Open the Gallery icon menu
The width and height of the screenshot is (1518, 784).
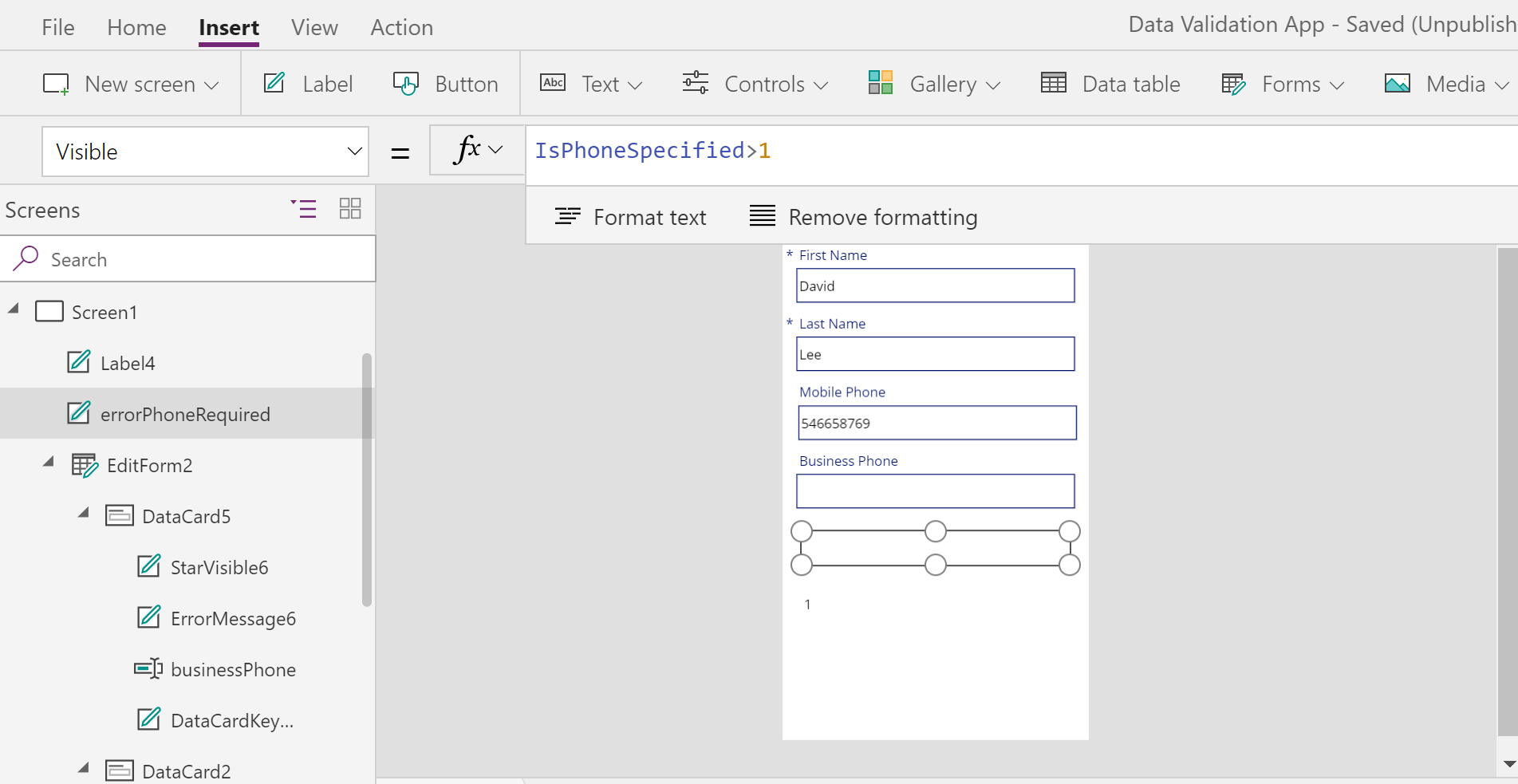coord(880,84)
